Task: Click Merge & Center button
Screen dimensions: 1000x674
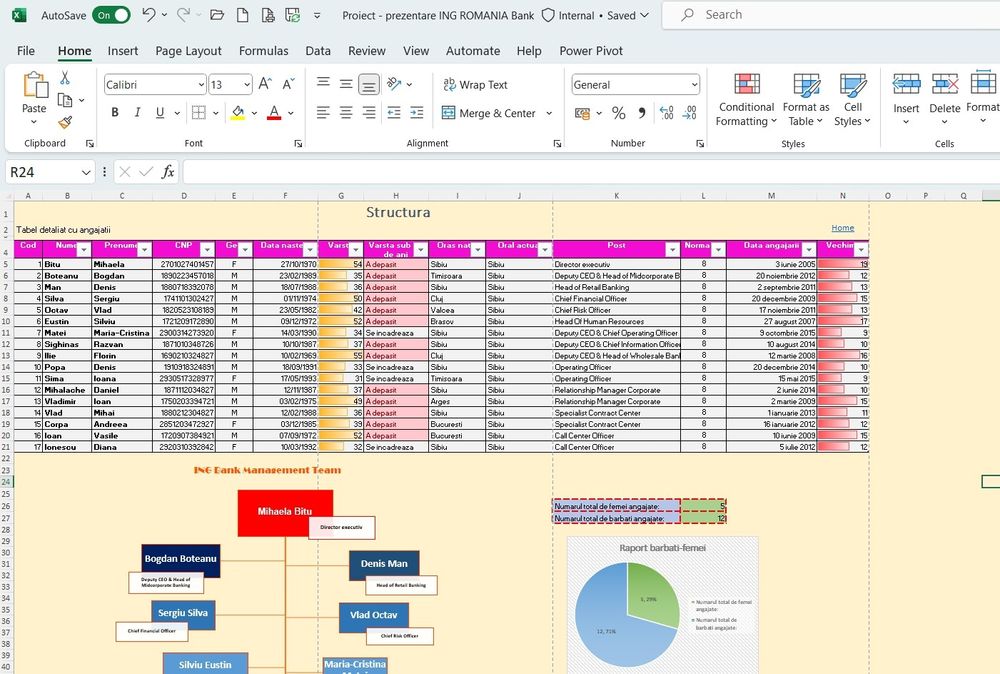Action: pyautogui.click(x=489, y=114)
